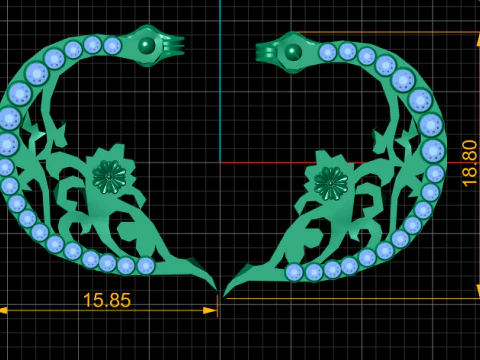This screenshot has height=360, width=480.
Task: Click the 18.80 height dimension label
Action: pos(470,163)
